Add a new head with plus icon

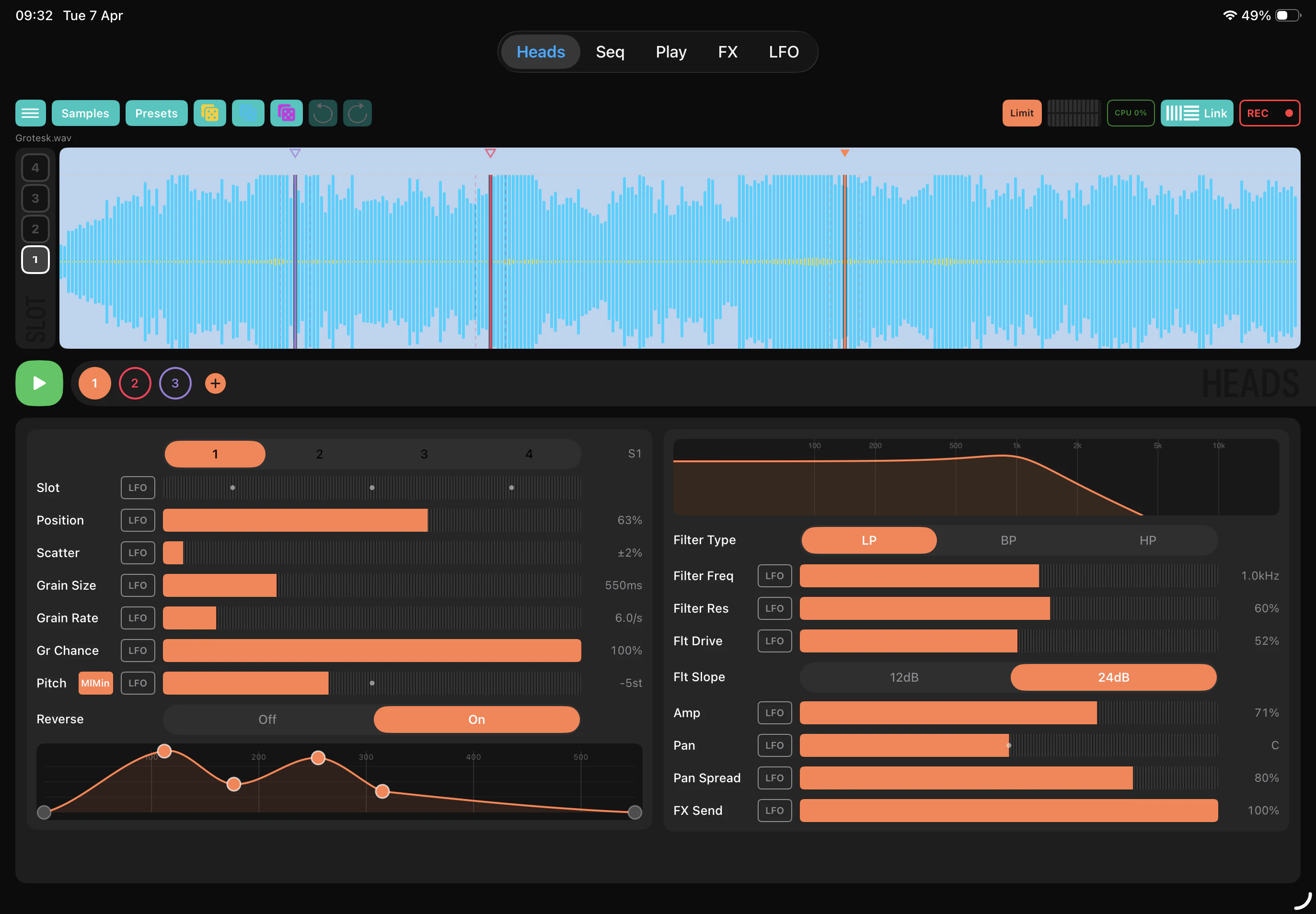[x=215, y=383]
